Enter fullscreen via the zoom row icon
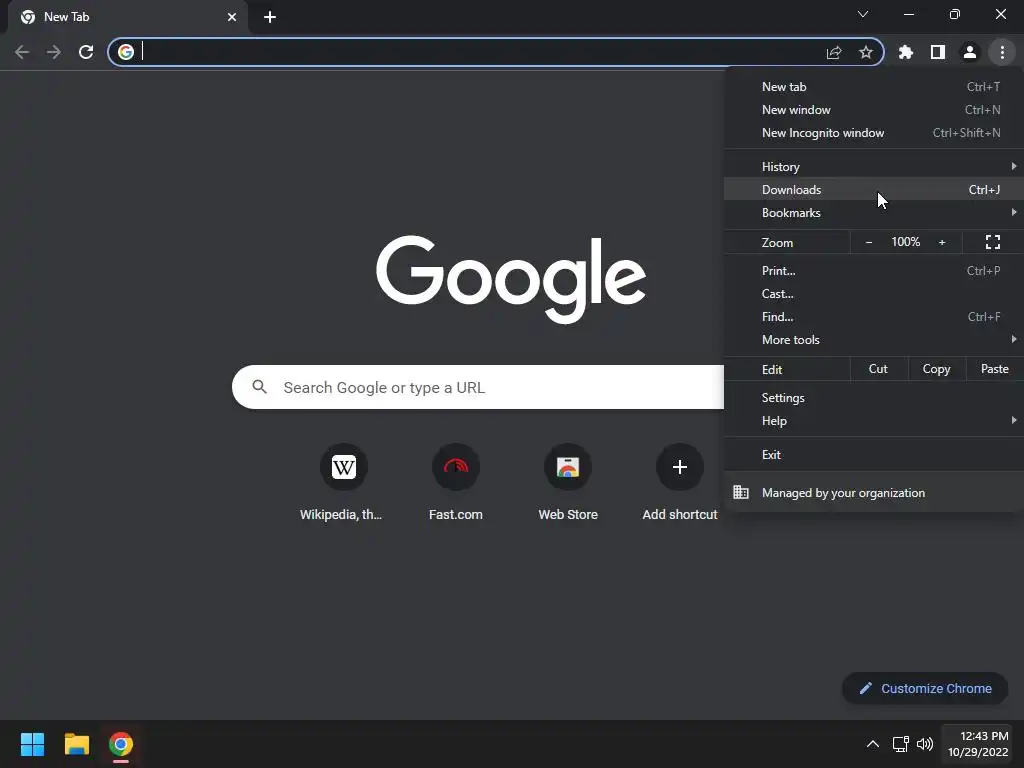The image size is (1024, 768). coord(993,242)
